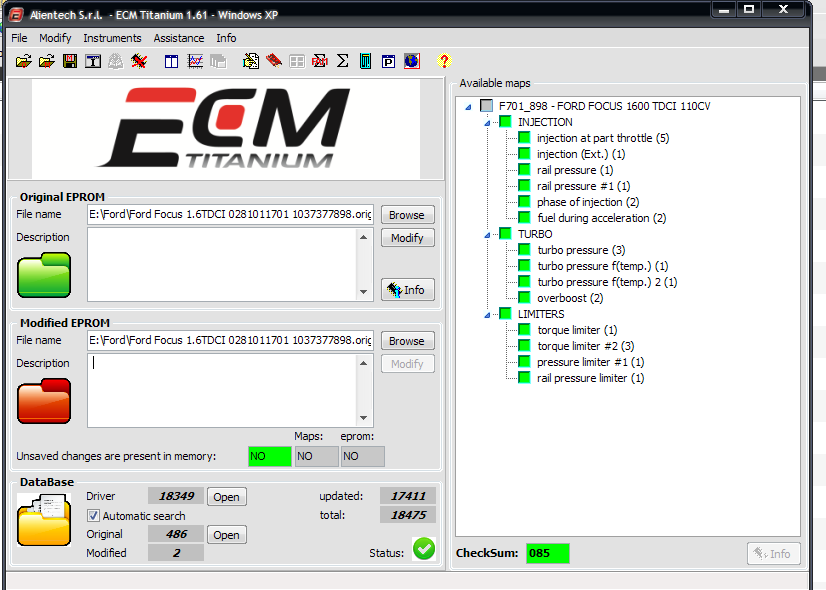826x590 pixels.
Task: Click up arrow of Original Description scrollbar
Action: click(363, 237)
